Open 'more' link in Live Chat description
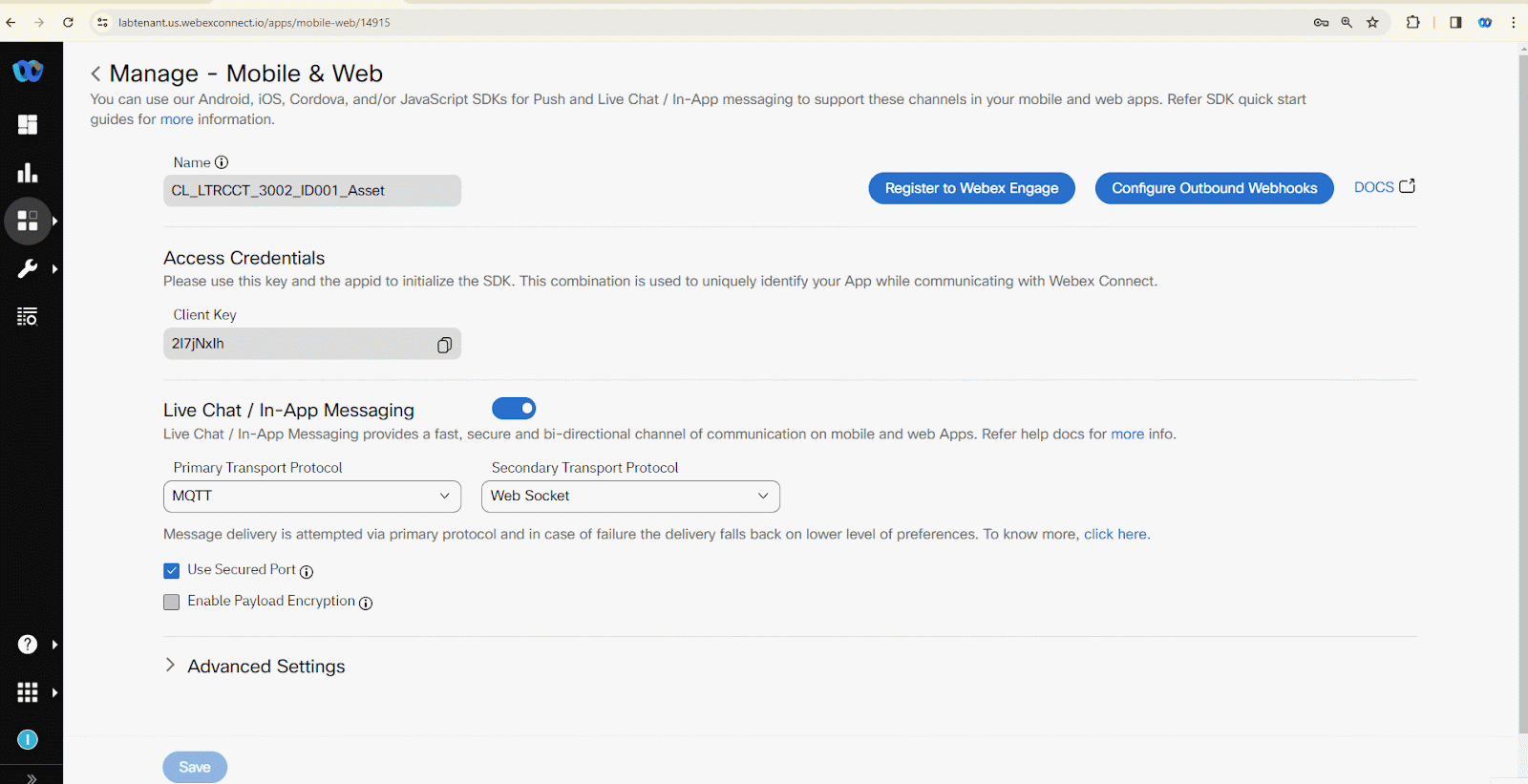The height and width of the screenshot is (784, 1528). tap(1127, 434)
